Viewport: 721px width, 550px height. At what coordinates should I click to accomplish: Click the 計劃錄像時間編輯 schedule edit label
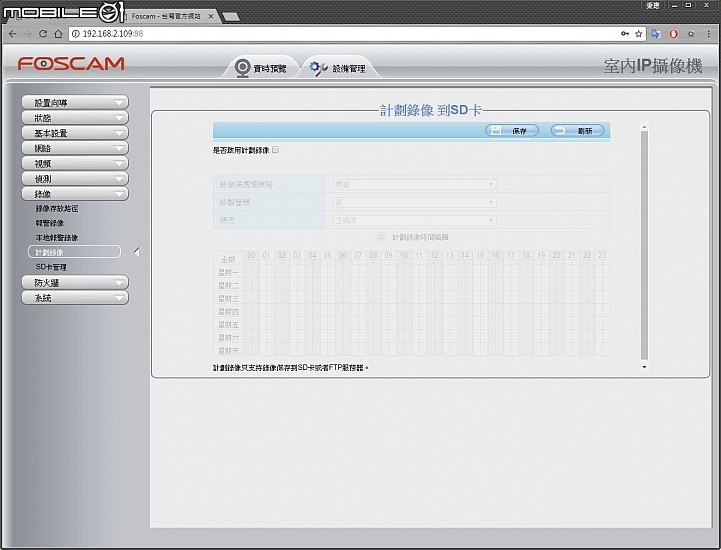(420, 237)
